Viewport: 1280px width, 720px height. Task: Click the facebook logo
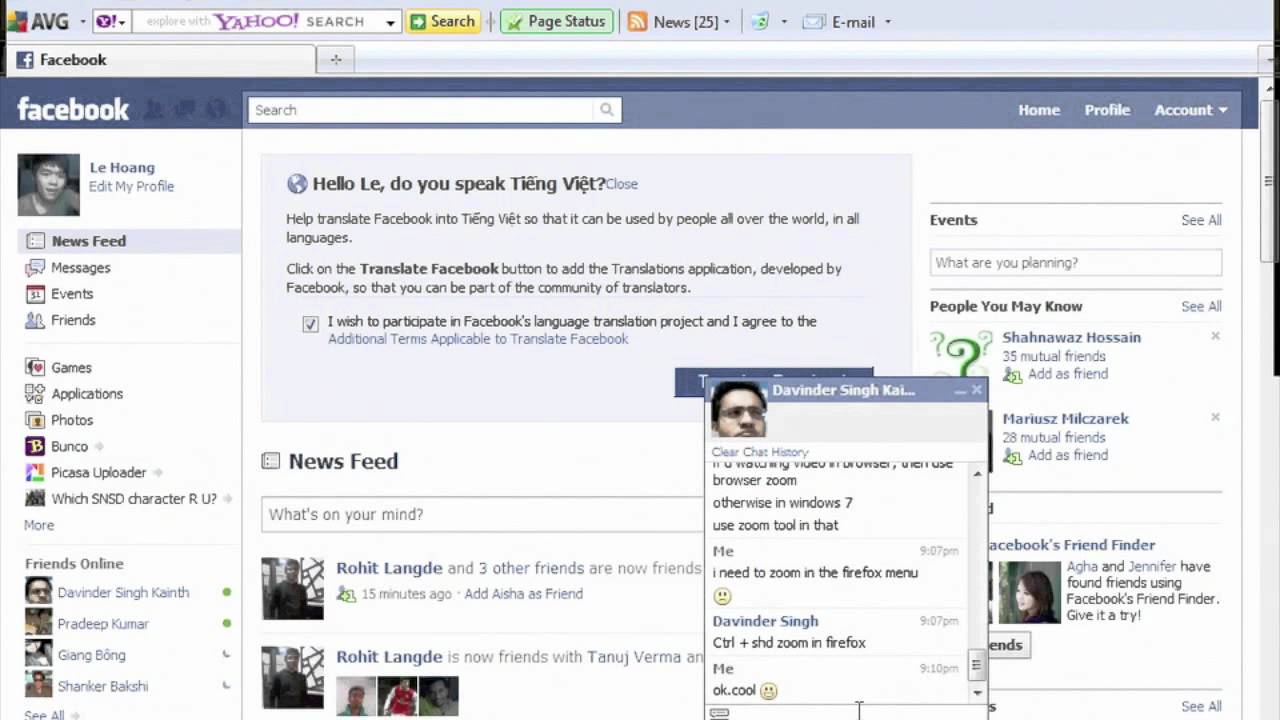pos(73,109)
